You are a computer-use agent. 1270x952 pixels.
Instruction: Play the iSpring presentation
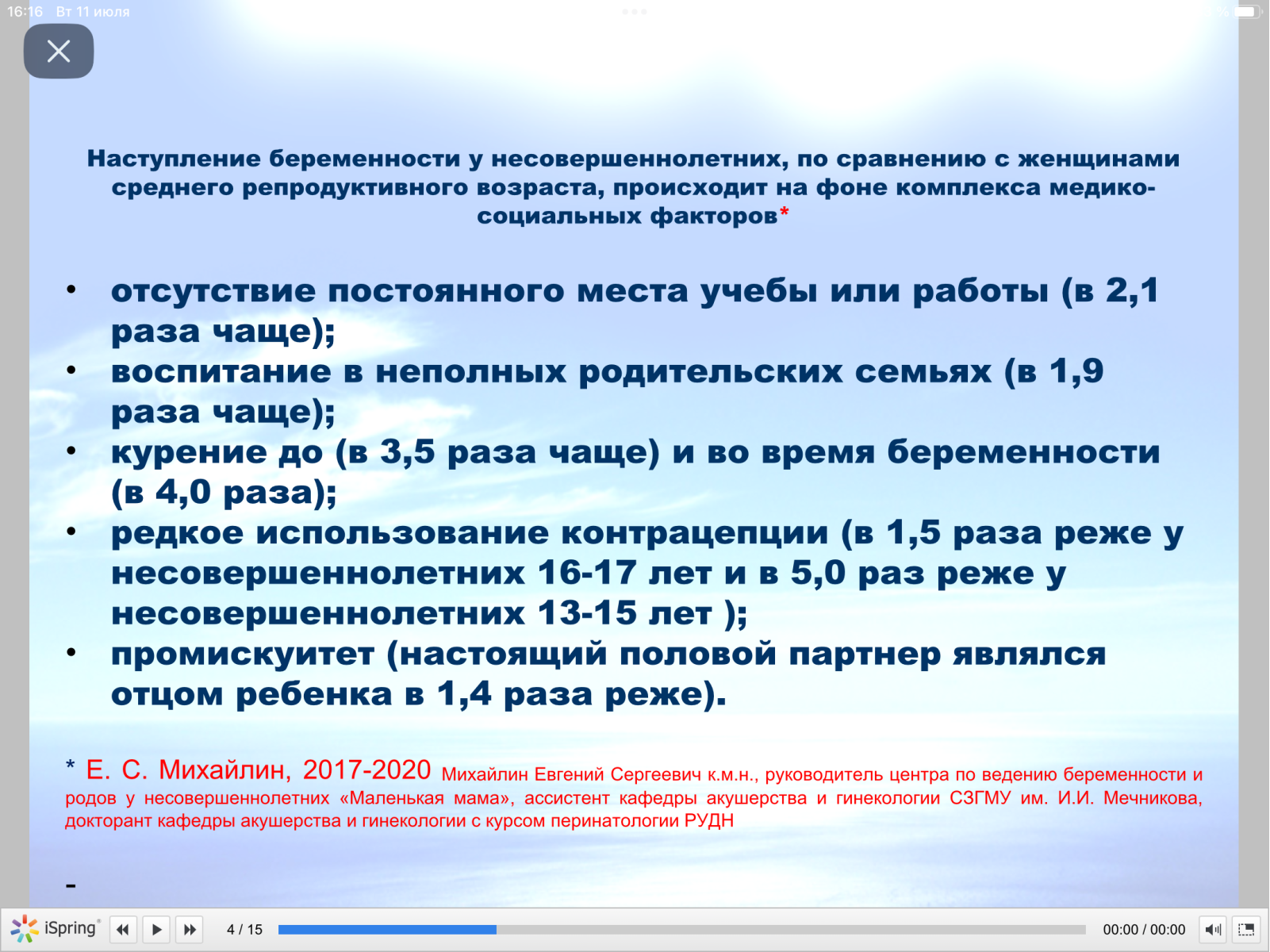(157, 929)
